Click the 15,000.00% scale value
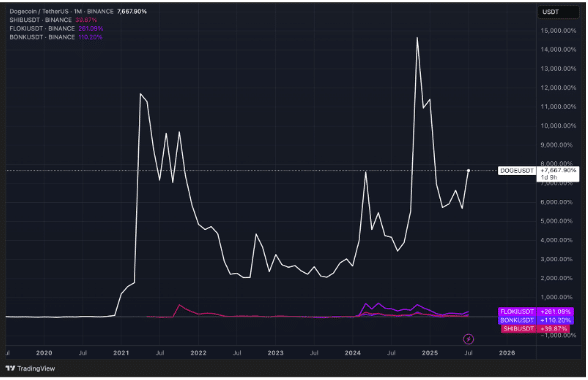The width and height of the screenshot is (588, 380). [558, 31]
